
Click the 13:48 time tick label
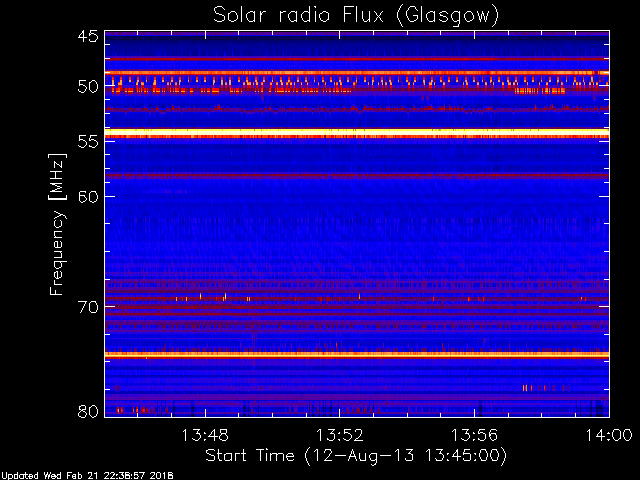click(205, 435)
